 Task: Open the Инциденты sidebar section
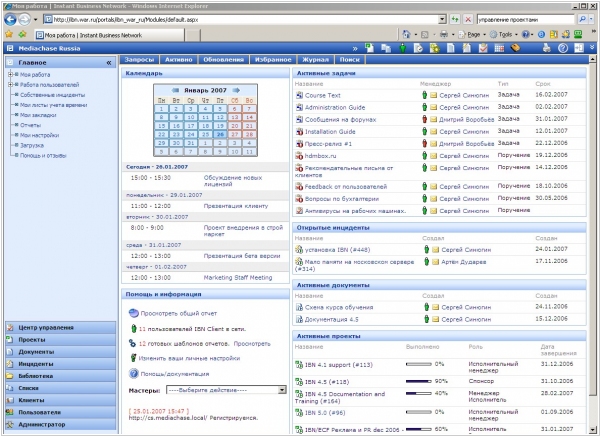[x=60, y=364]
